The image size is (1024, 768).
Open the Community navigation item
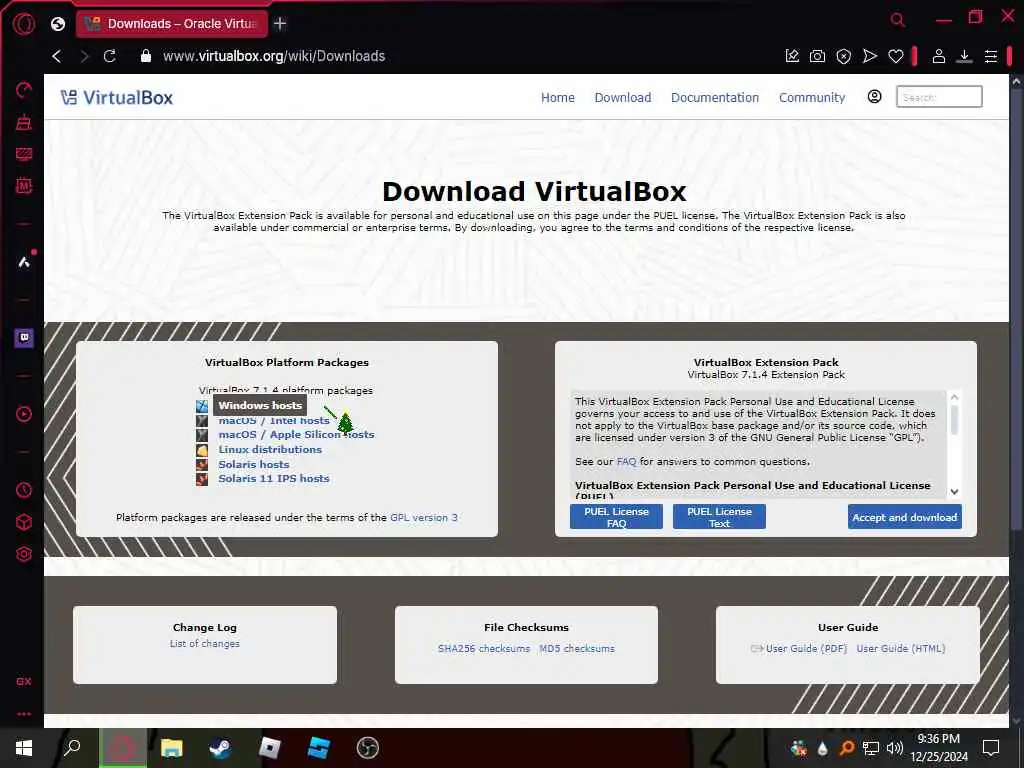812,97
